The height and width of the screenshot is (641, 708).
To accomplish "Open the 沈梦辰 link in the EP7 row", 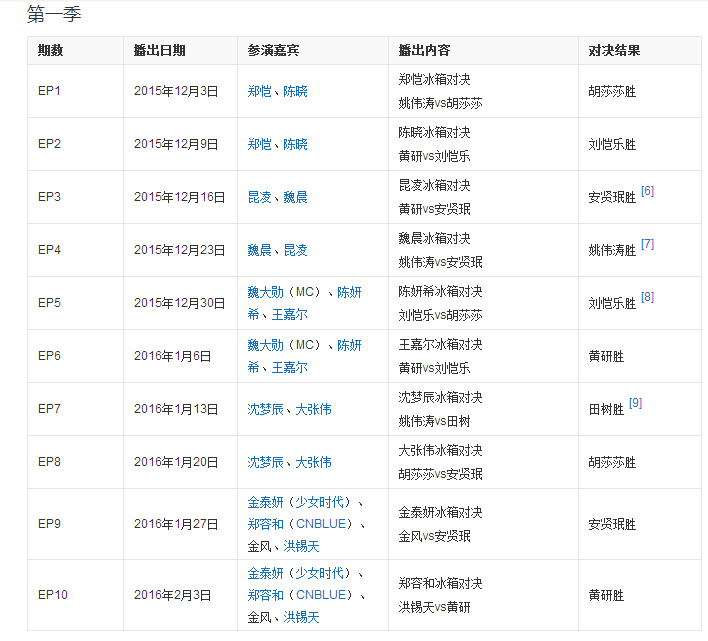I will [266, 409].
